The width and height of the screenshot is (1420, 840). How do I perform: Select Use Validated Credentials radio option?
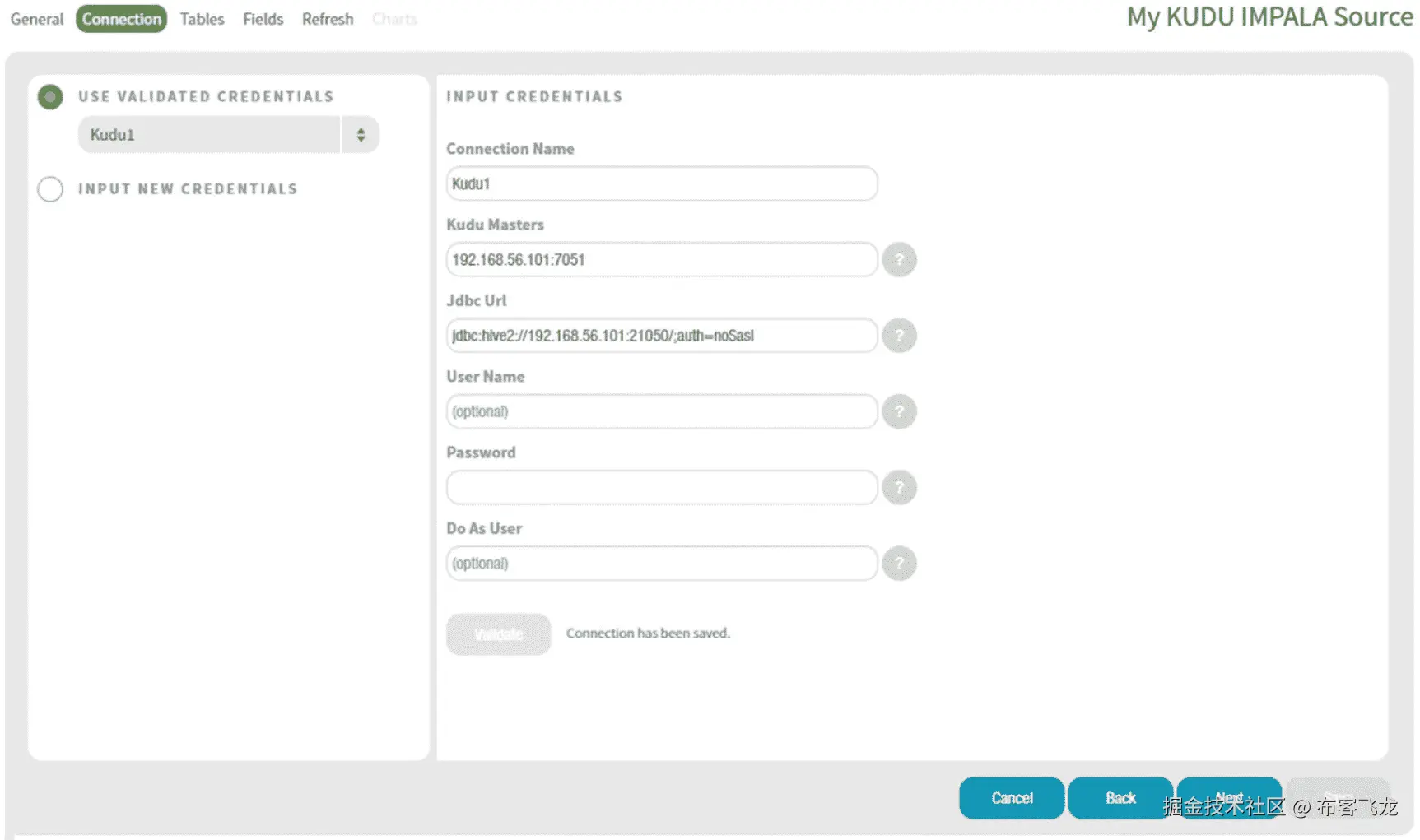tap(50, 97)
